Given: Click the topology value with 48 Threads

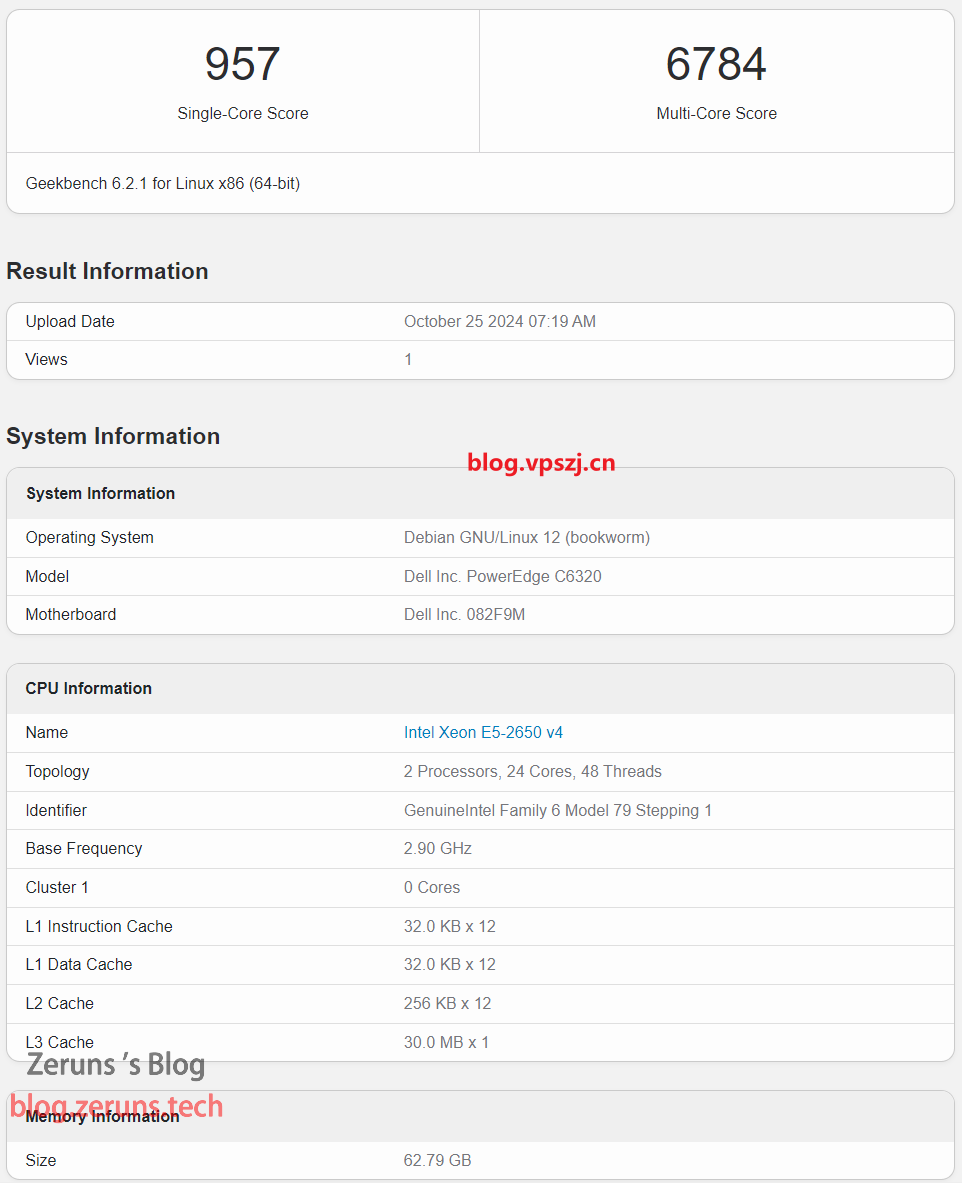Looking at the screenshot, I should [532, 772].
